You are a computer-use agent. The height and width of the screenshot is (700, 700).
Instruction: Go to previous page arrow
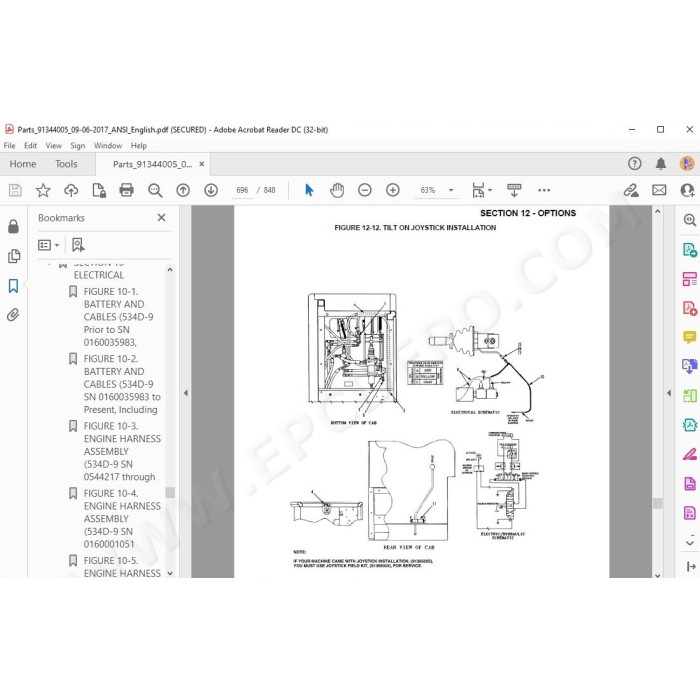pos(183,190)
